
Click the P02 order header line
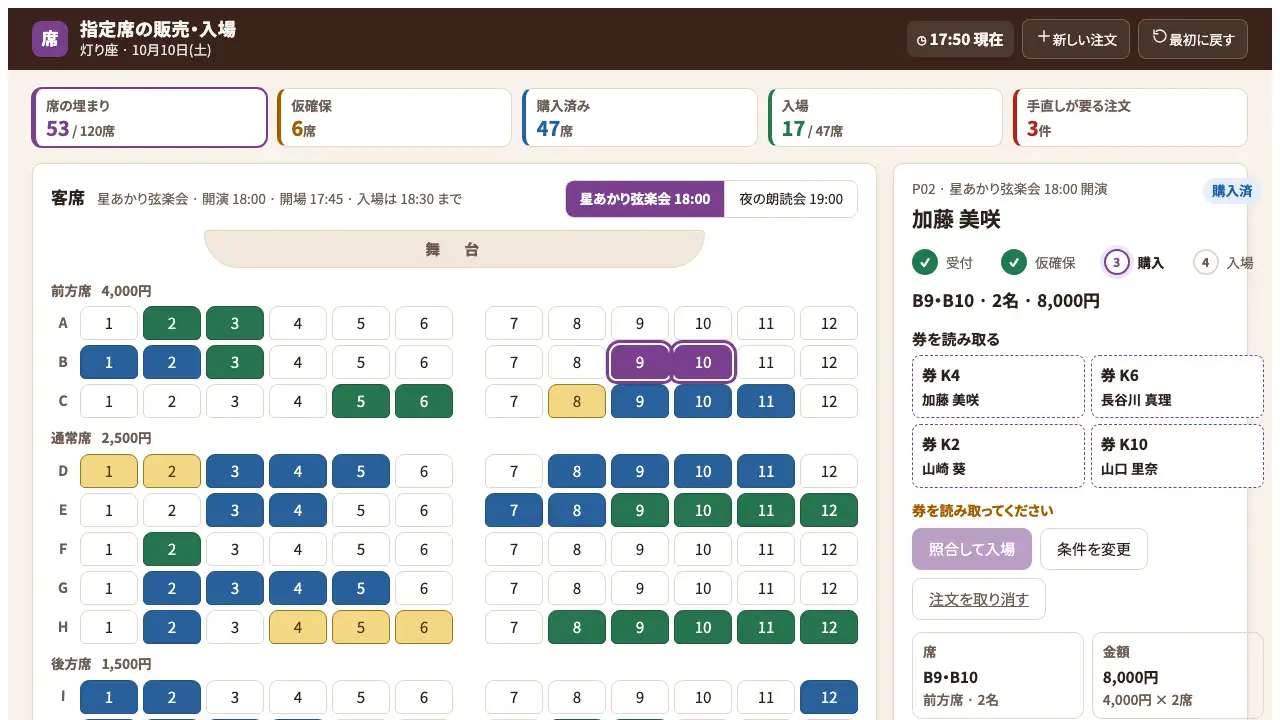pyautogui.click(x=1009, y=189)
